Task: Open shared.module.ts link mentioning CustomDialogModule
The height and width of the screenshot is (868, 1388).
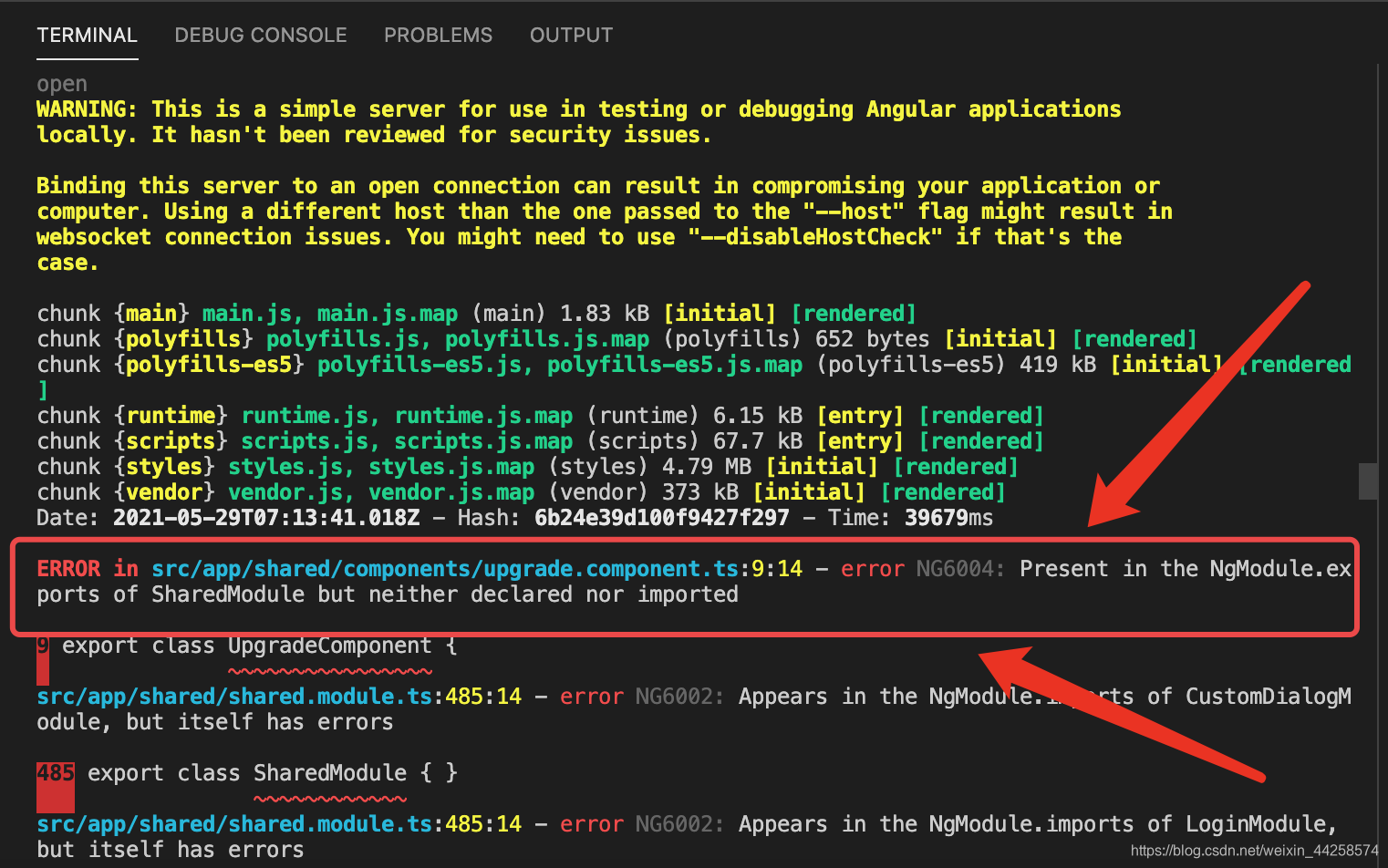Action: click(x=234, y=697)
